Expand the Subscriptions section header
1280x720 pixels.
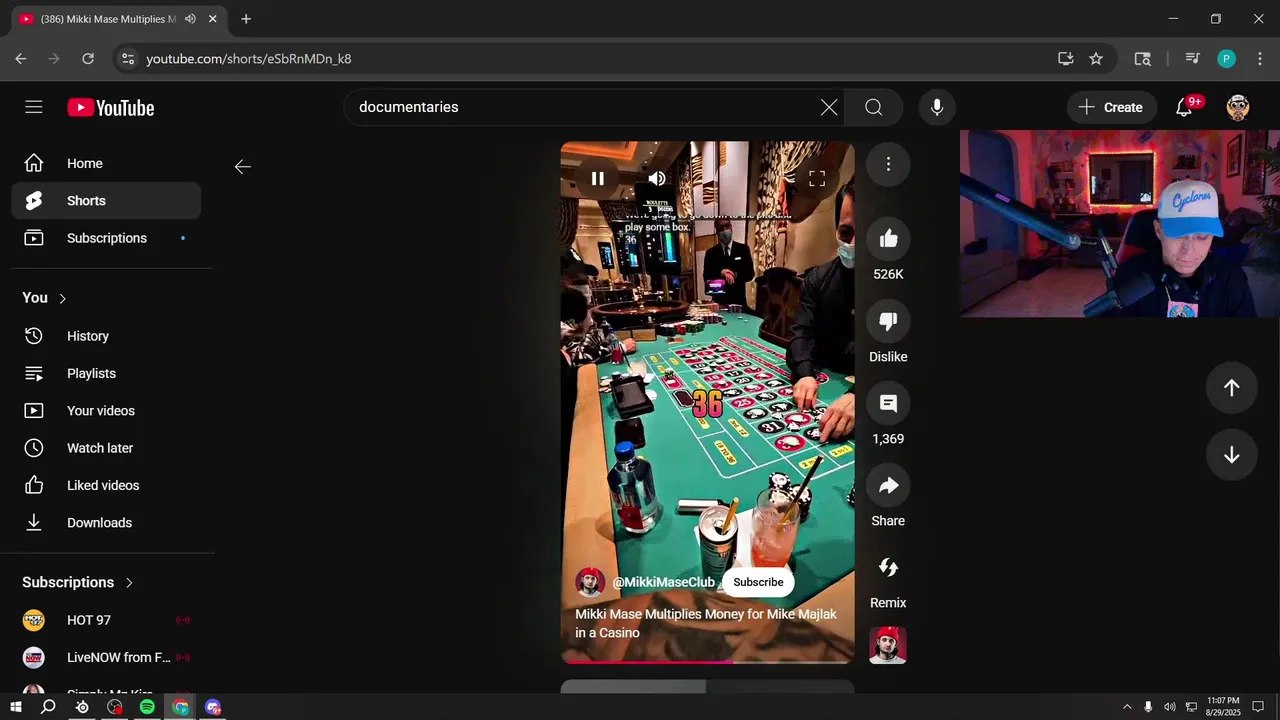tap(78, 582)
